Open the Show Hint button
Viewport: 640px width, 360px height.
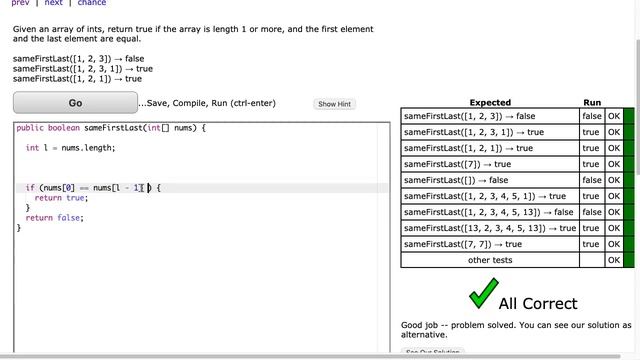point(334,104)
